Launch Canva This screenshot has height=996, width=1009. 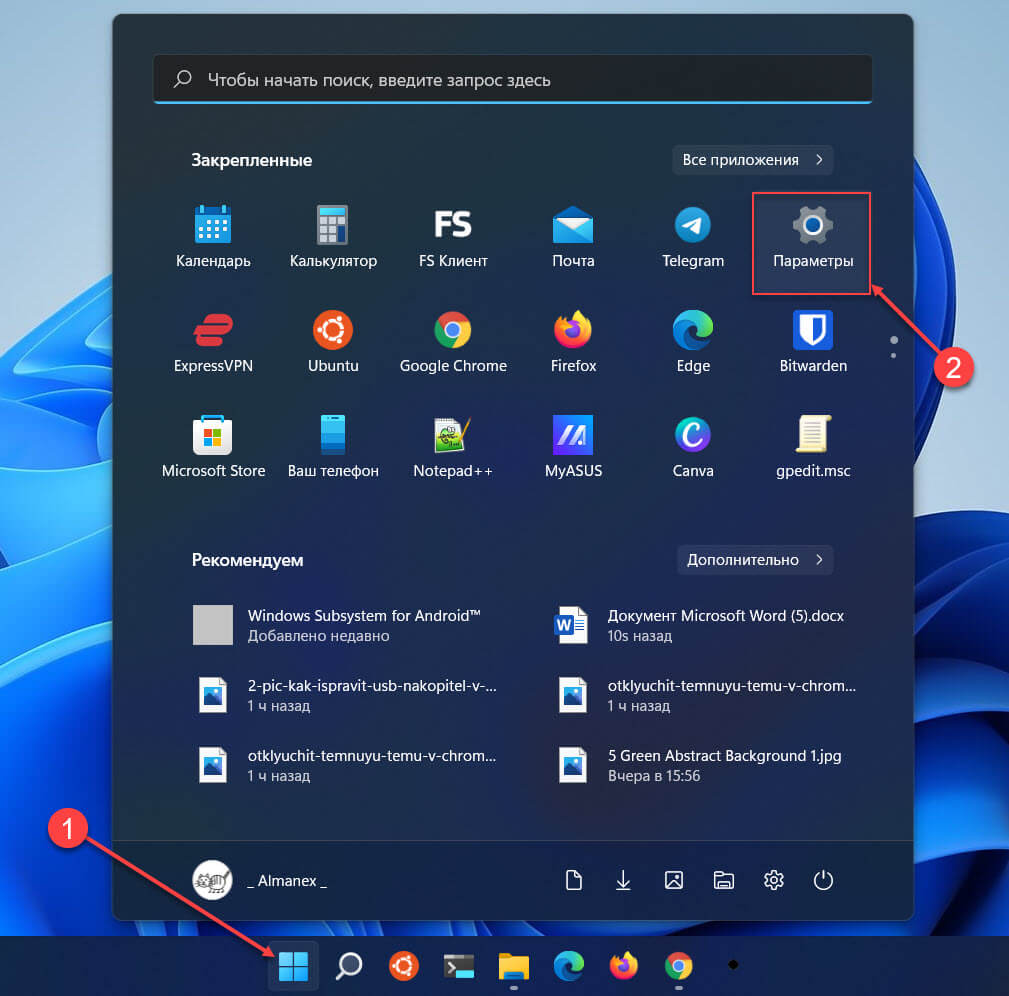point(693,447)
